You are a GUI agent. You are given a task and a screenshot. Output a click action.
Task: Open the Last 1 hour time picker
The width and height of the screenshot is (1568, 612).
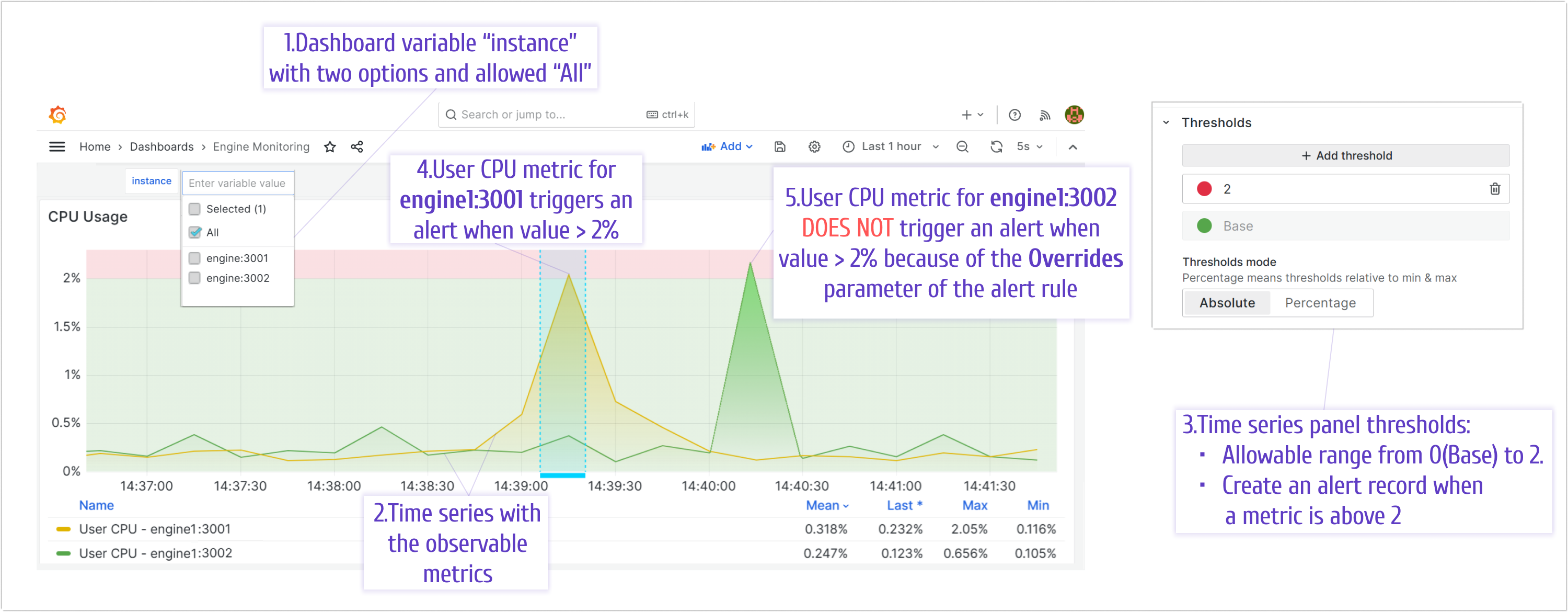[x=891, y=147]
